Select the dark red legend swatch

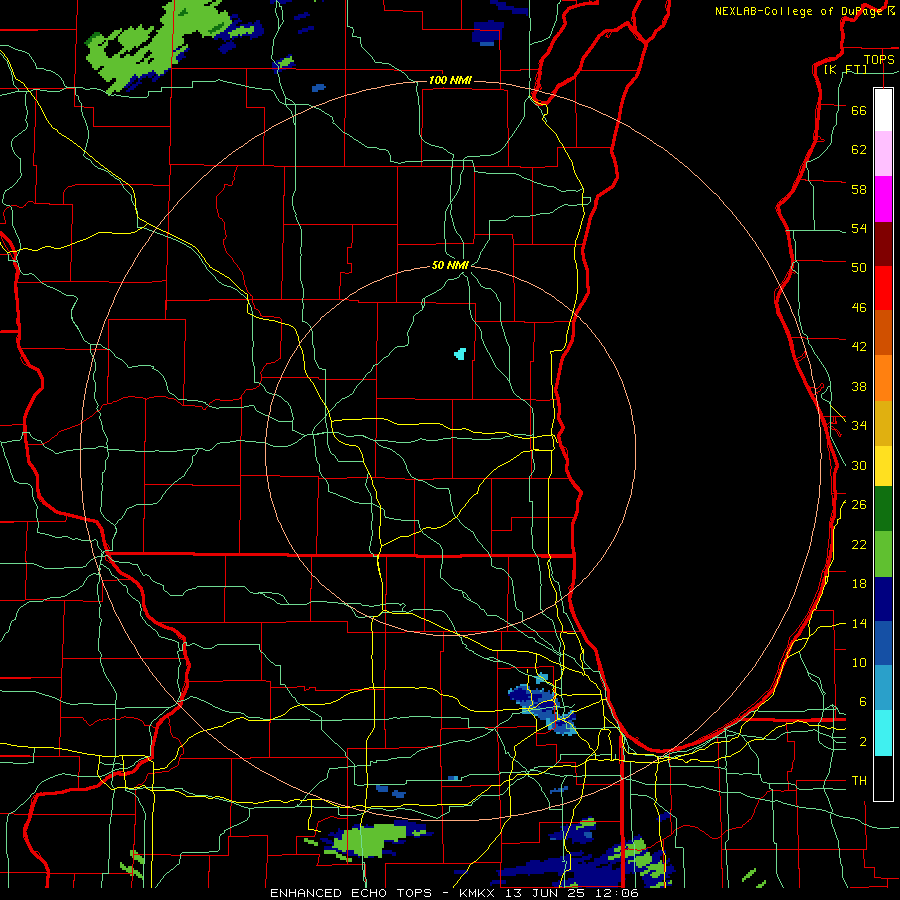883,243
